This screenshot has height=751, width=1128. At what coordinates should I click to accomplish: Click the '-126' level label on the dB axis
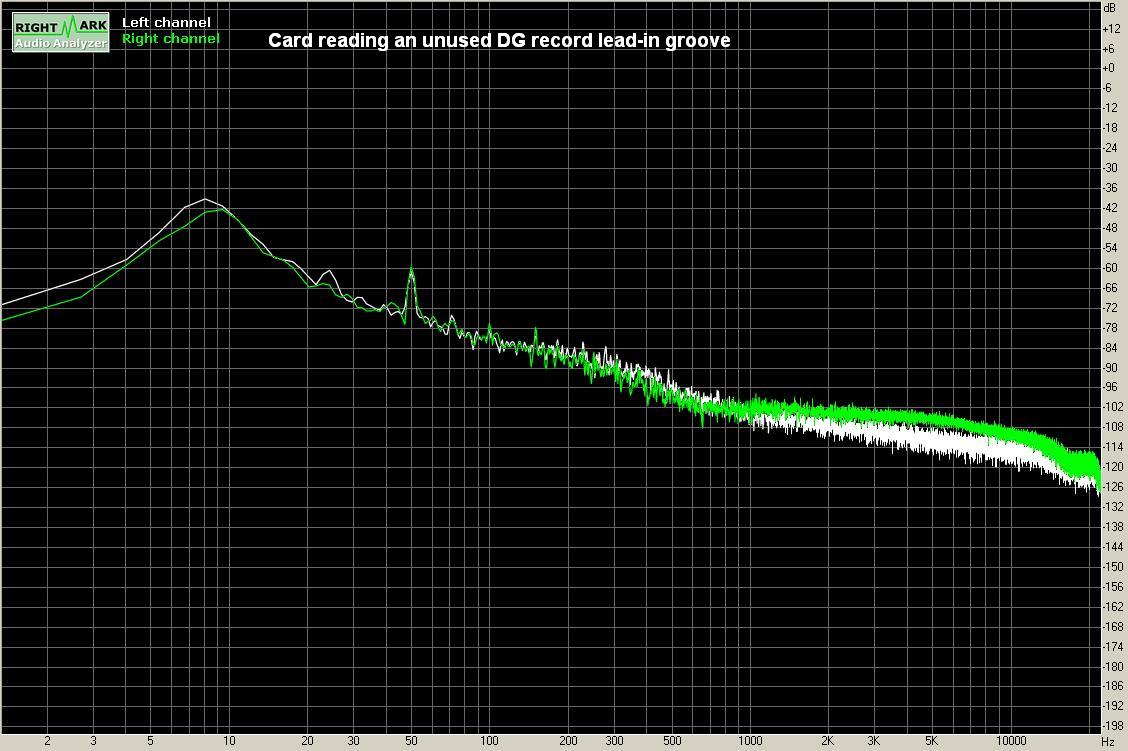(1113, 487)
